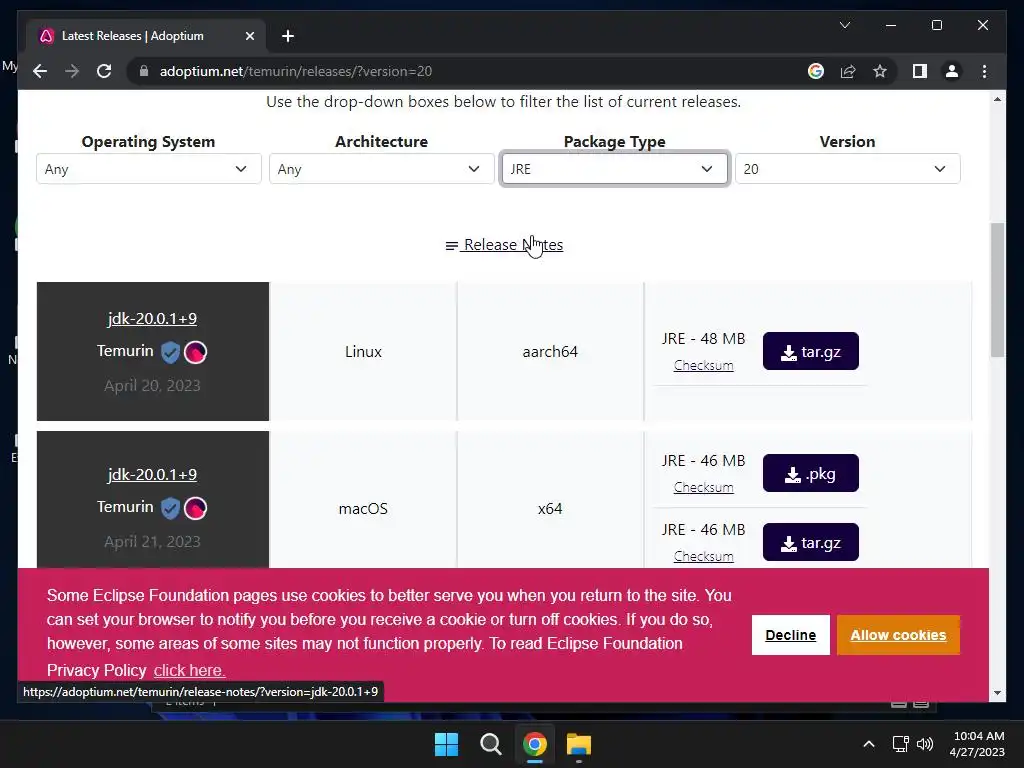Click the page vertical scrollbar thumb
The image size is (1024, 768).
tap(997, 289)
